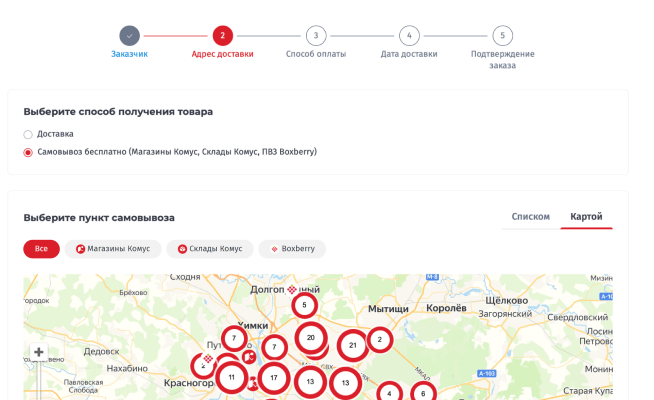Select the Boxberry marker near Красногорск cluster
Image resolution: width=654 pixels, height=400 pixels.
[x=208, y=358]
